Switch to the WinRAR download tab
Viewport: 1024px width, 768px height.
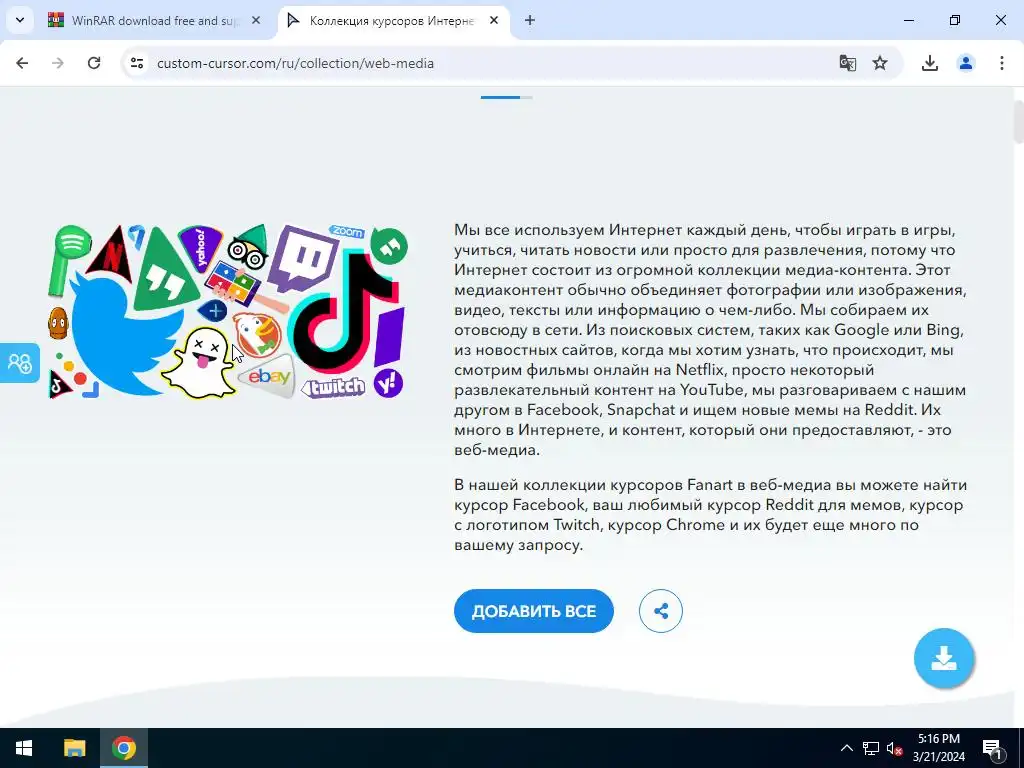coord(154,21)
